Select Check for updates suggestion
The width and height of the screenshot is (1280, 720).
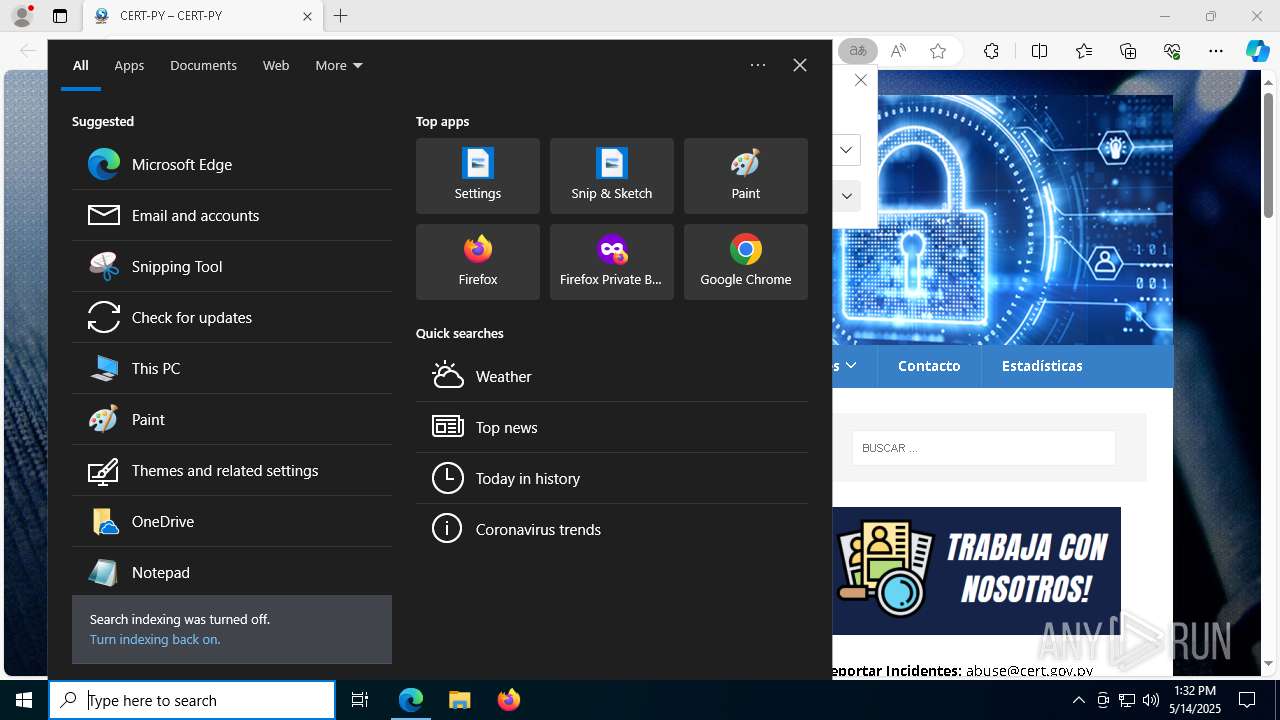232,317
